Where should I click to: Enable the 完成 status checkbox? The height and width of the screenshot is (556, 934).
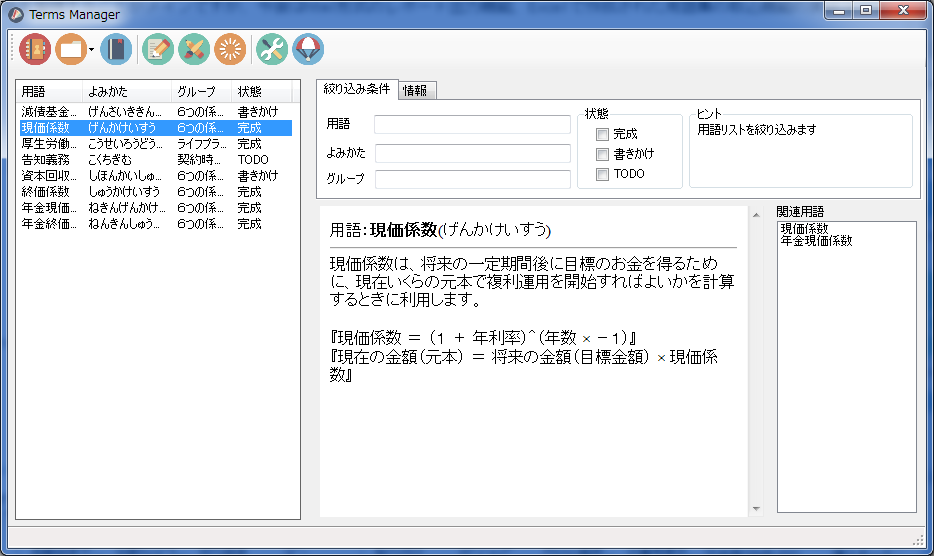pos(602,134)
